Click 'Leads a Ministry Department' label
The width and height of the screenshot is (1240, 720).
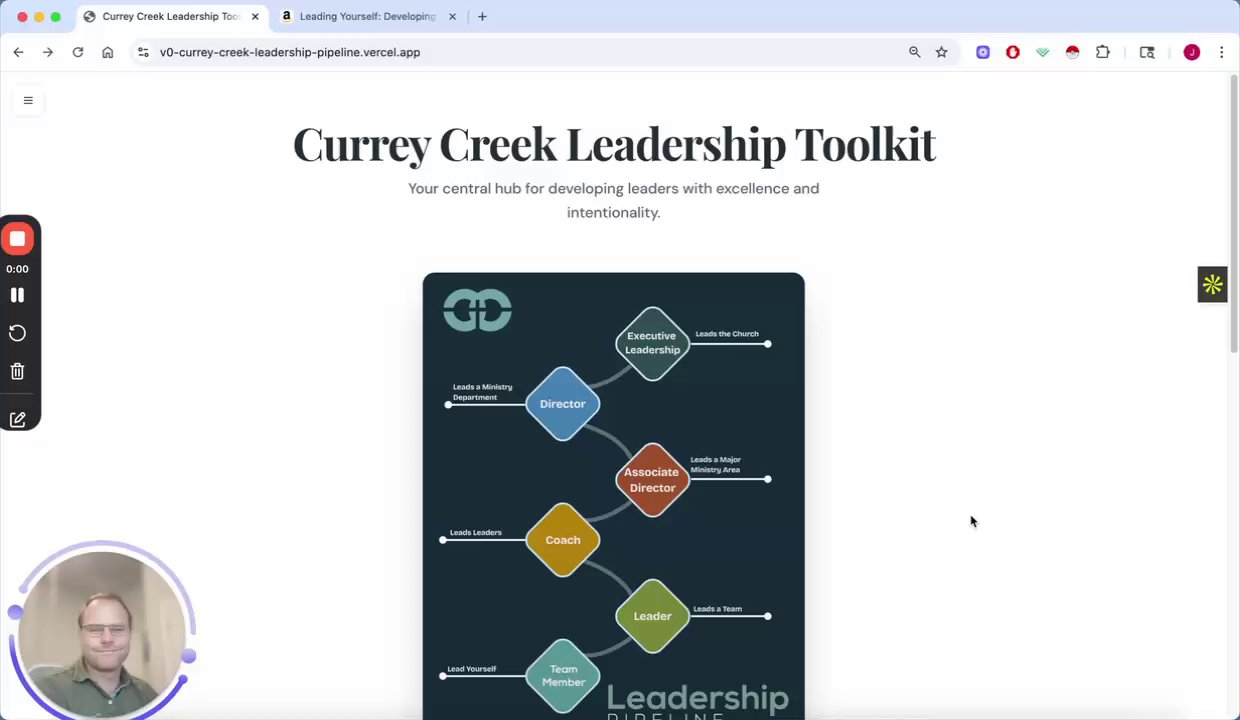coord(482,392)
